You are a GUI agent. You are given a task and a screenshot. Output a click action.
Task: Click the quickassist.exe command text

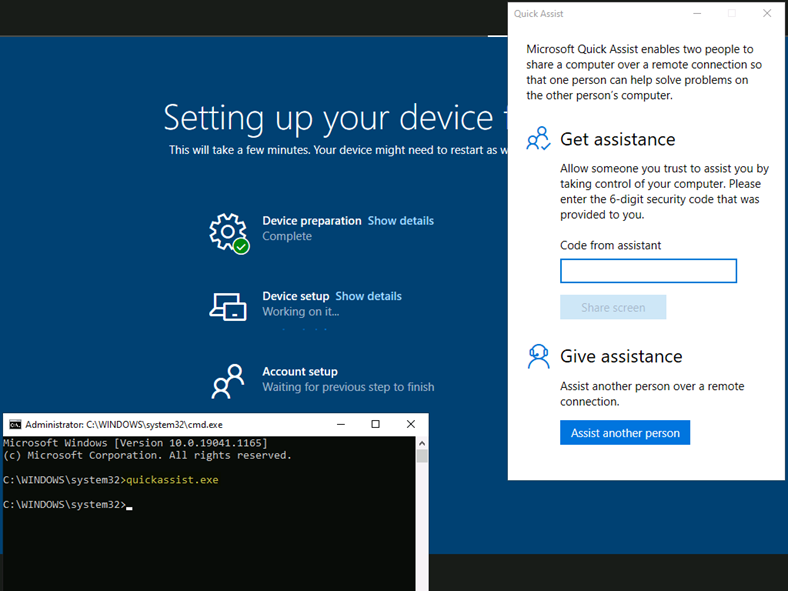pyautogui.click(x=172, y=480)
